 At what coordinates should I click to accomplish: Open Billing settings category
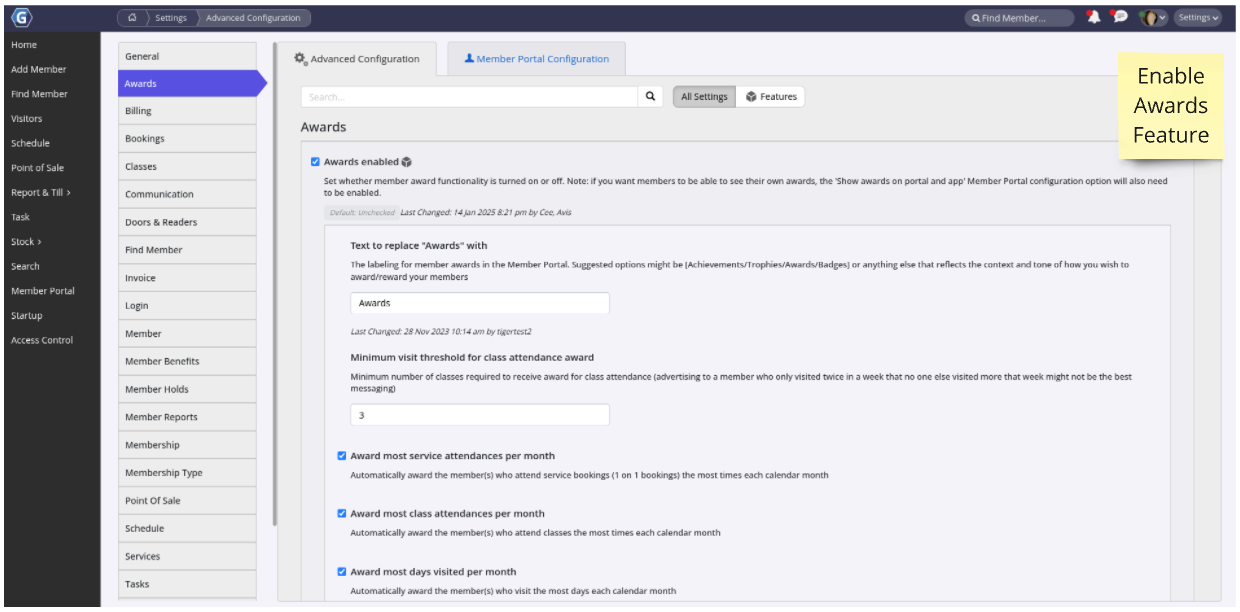coord(187,111)
